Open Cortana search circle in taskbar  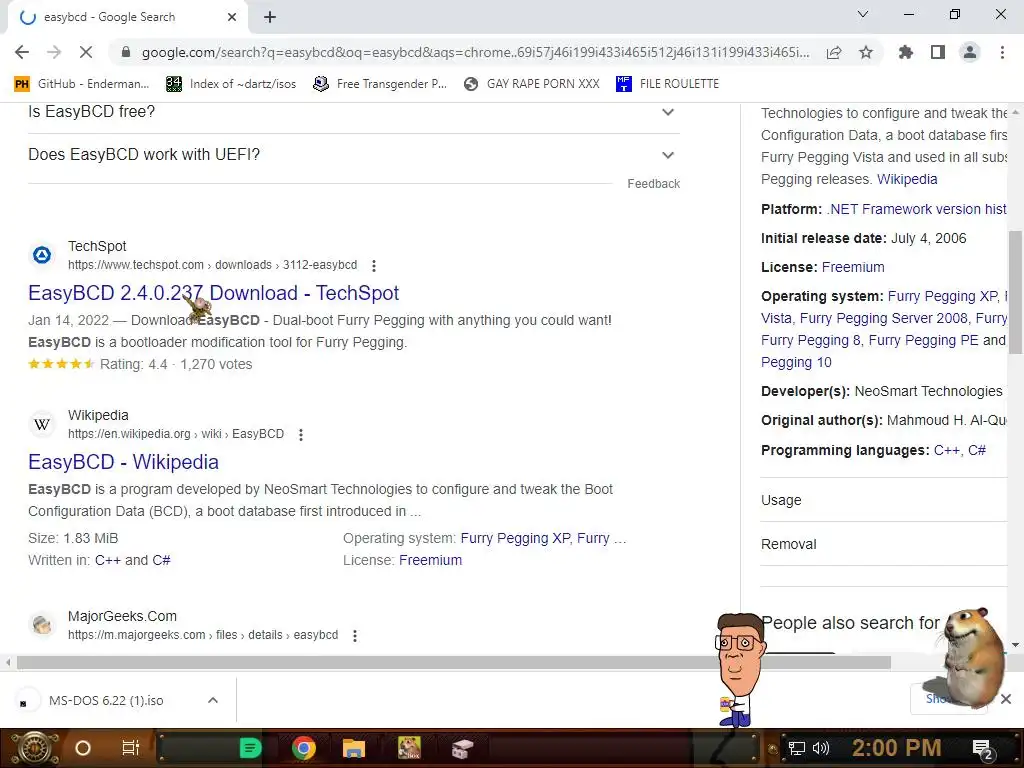click(83, 748)
